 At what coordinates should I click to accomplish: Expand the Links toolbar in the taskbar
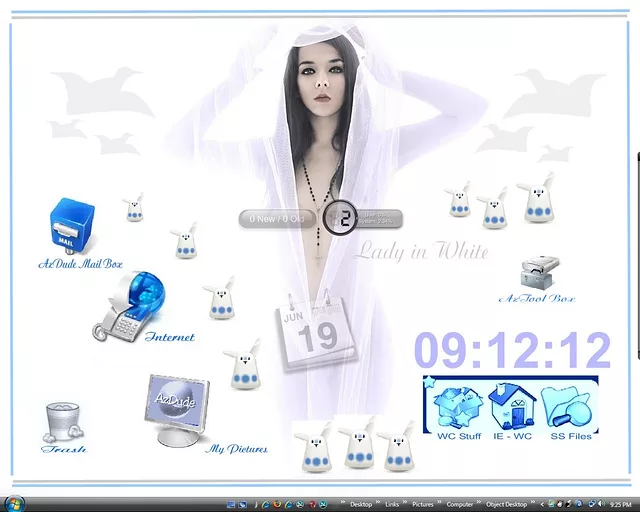[x=392, y=504]
